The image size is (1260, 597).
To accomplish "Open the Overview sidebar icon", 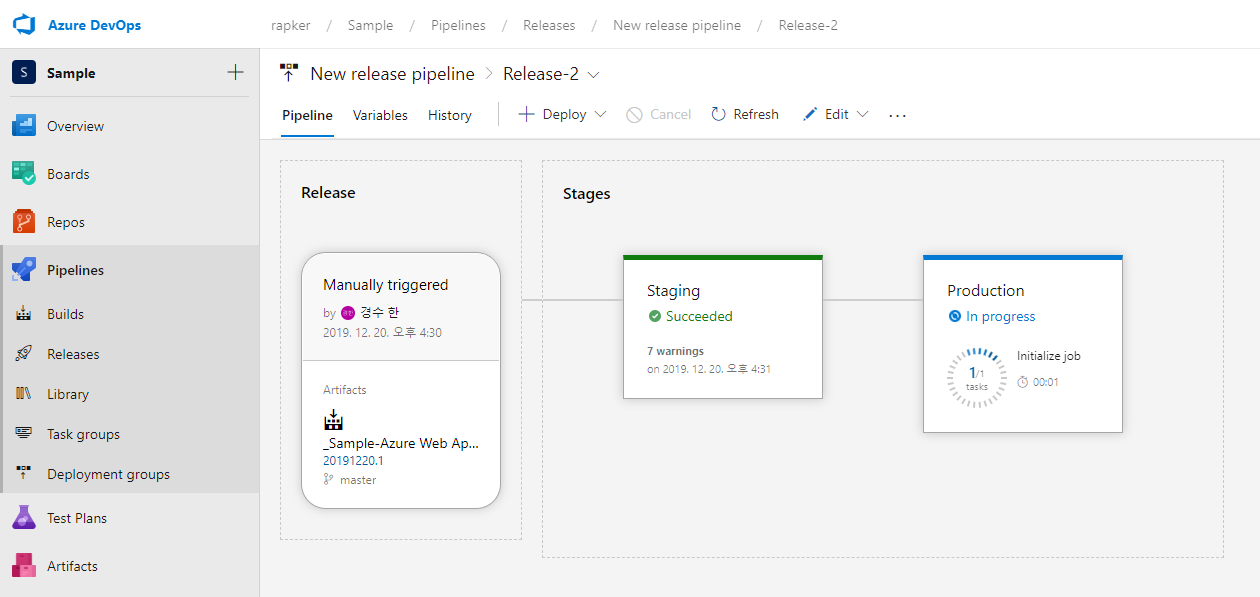I will pyautogui.click(x=24, y=126).
